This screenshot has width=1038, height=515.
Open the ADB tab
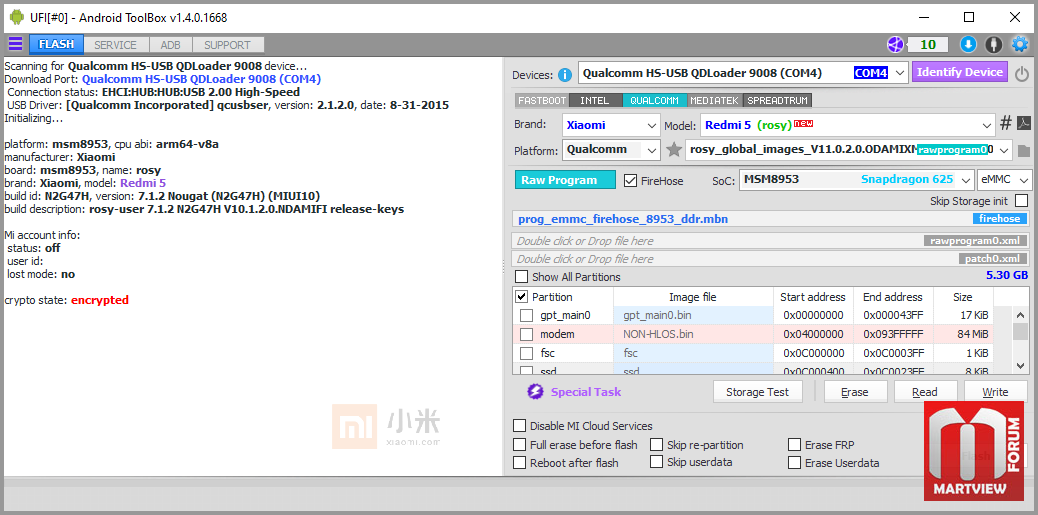[170, 45]
